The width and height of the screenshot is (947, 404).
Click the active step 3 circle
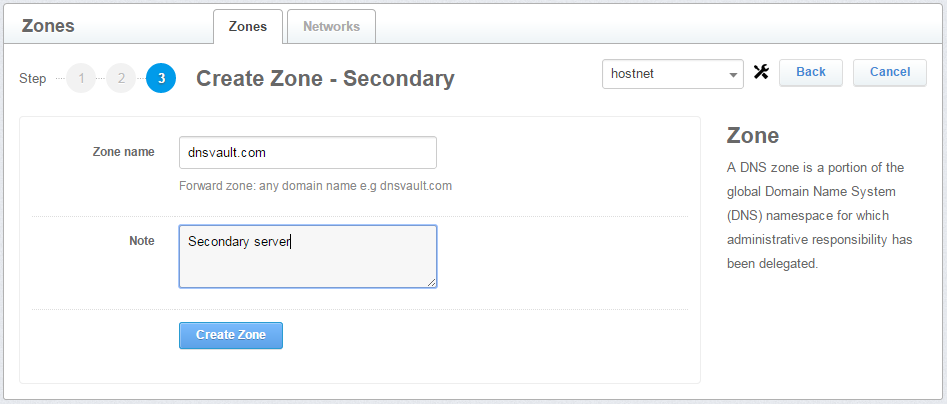point(161,78)
